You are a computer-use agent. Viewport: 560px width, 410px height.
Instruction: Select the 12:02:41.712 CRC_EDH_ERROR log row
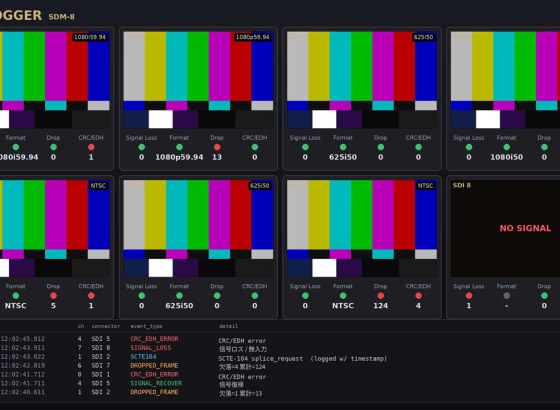(x=280, y=375)
